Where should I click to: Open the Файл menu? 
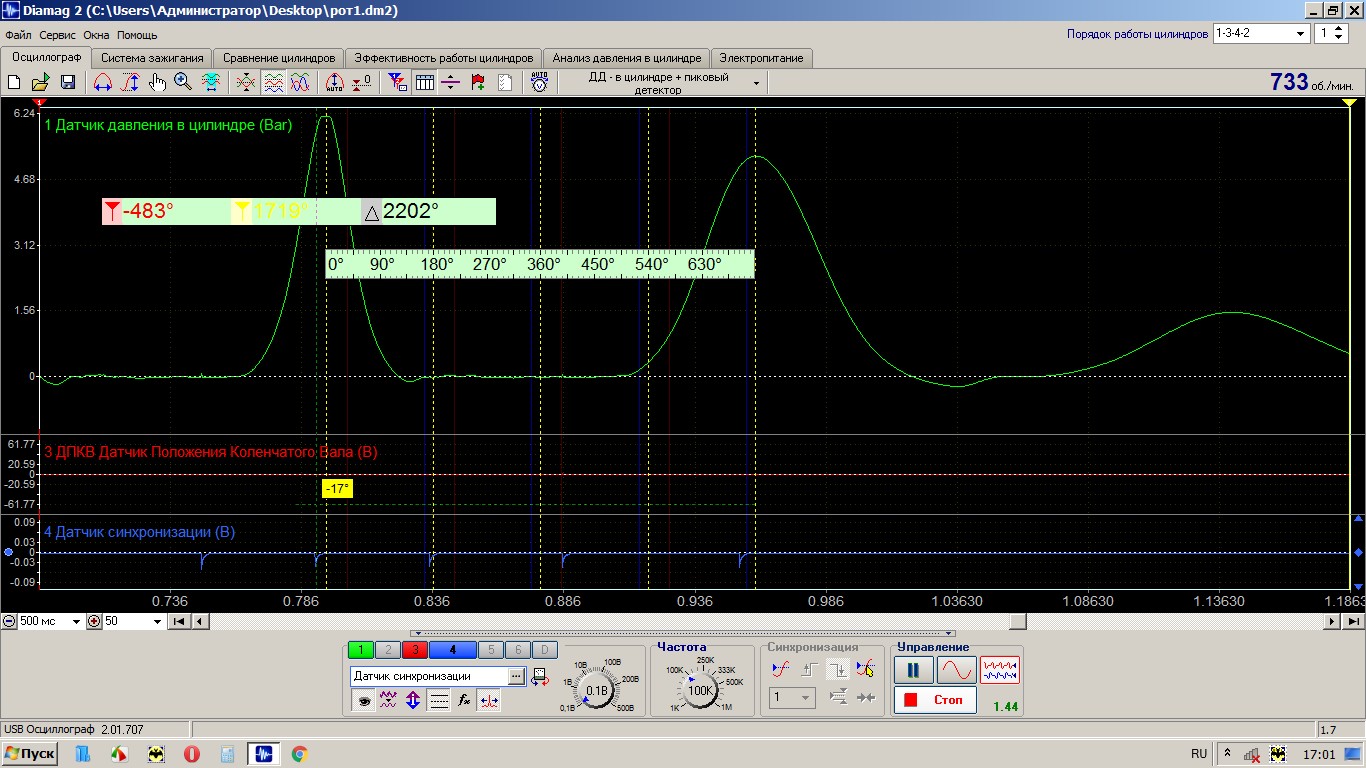(x=18, y=35)
